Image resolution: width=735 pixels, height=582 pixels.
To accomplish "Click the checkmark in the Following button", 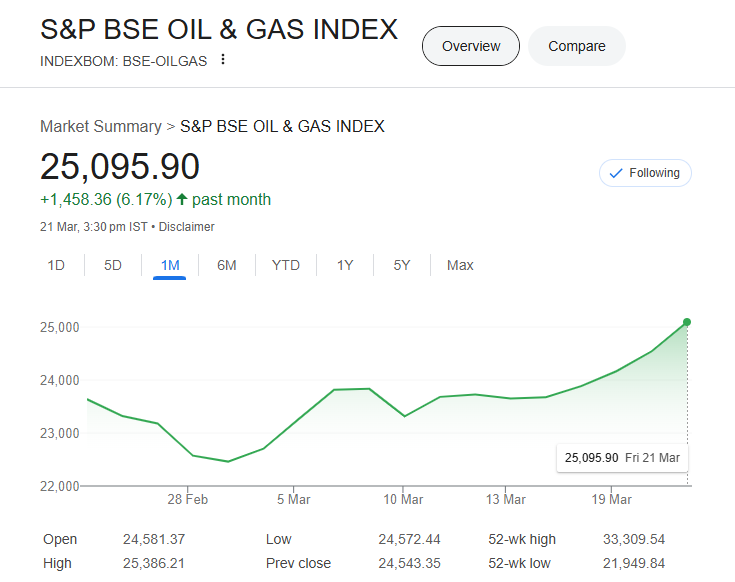I will (616, 173).
